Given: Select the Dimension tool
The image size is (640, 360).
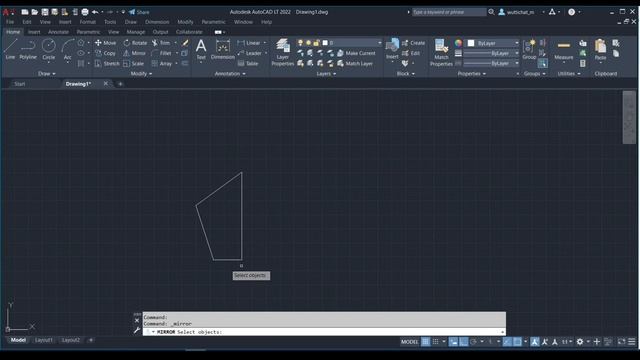Looking at the screenshot, I should tap(222, 49).
